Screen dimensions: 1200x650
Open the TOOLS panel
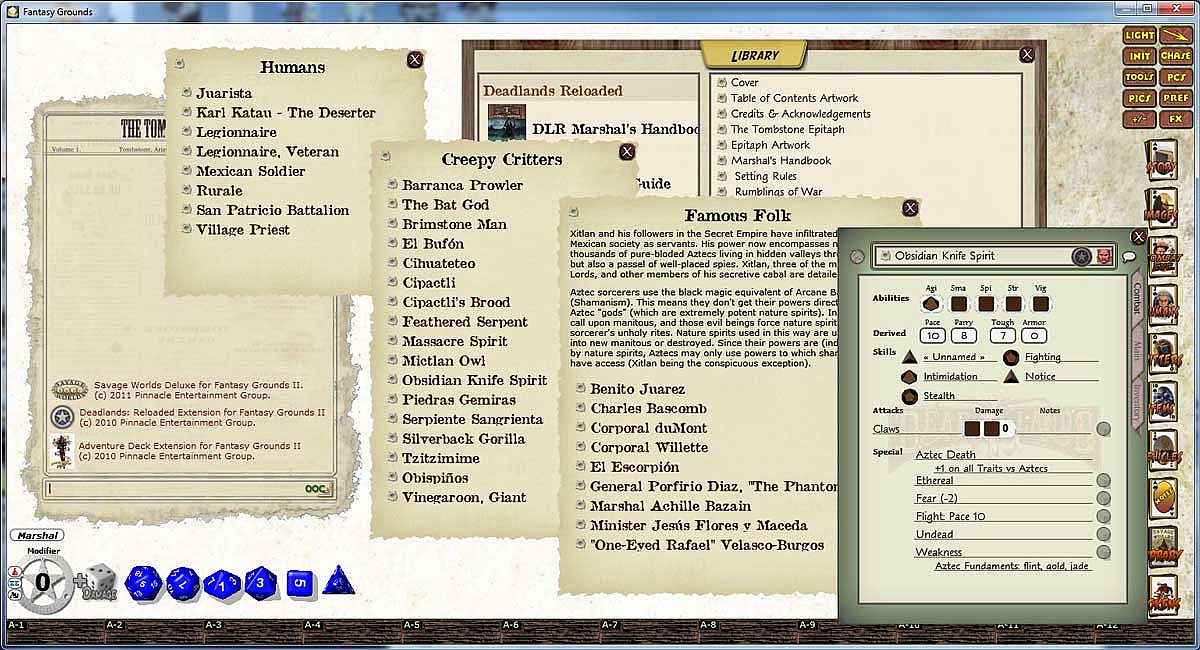[1139, 77]
